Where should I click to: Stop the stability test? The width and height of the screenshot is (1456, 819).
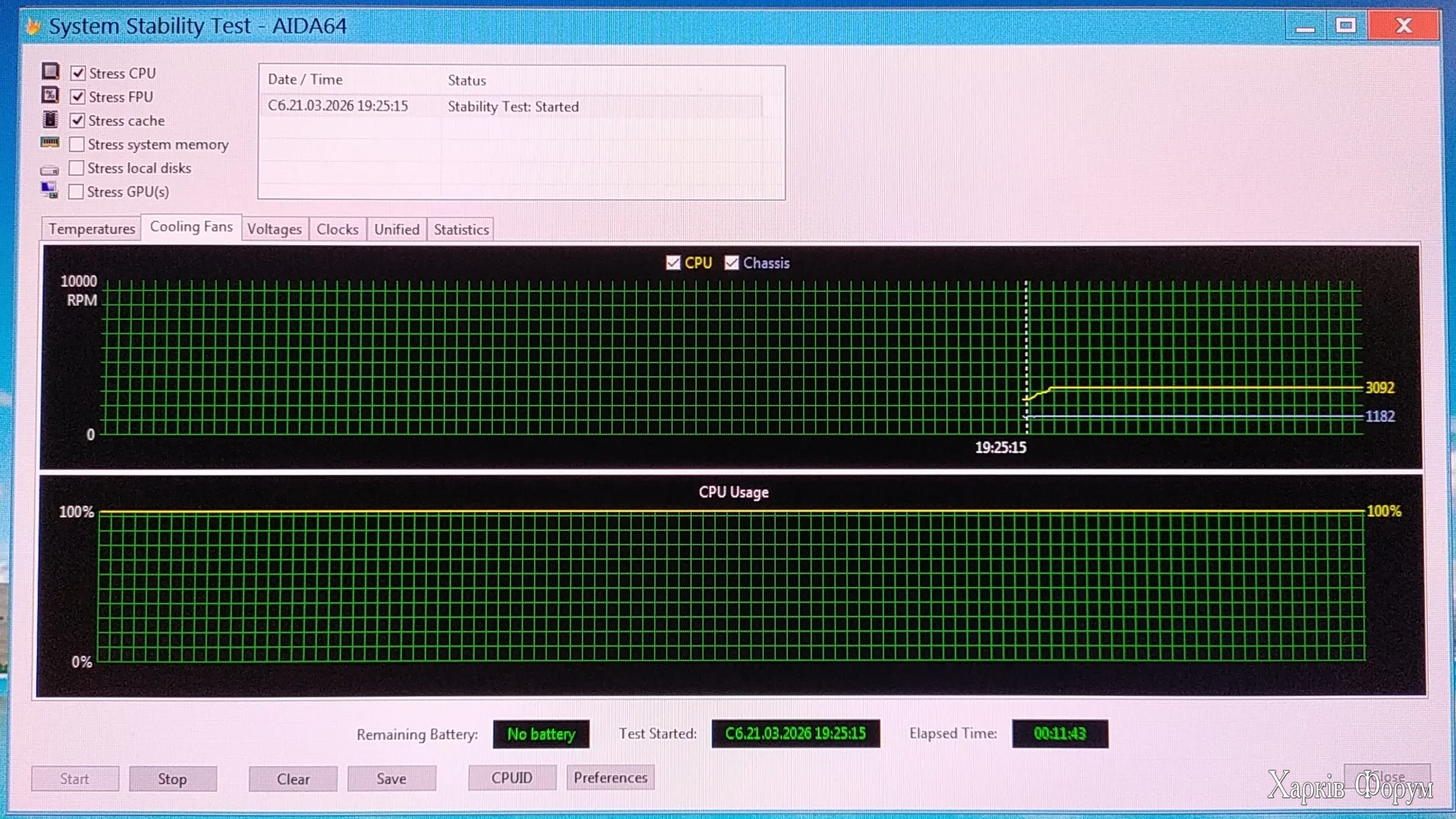173,779
